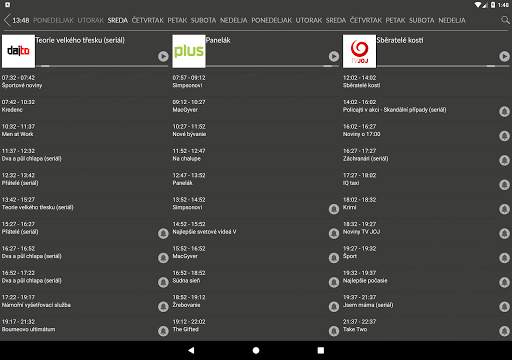The width and height of the screenshot is (512, 360).
Task: Set reminder bell for the 14:52 - 15:52 Plus show
Action: 334,233
